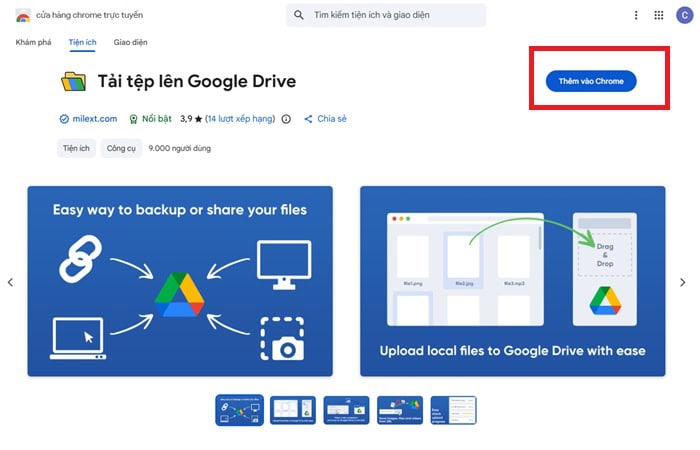Screen dimensions: 700x450
Task: Switch to the Khám phá tab
Action: [x=33, y=42]
